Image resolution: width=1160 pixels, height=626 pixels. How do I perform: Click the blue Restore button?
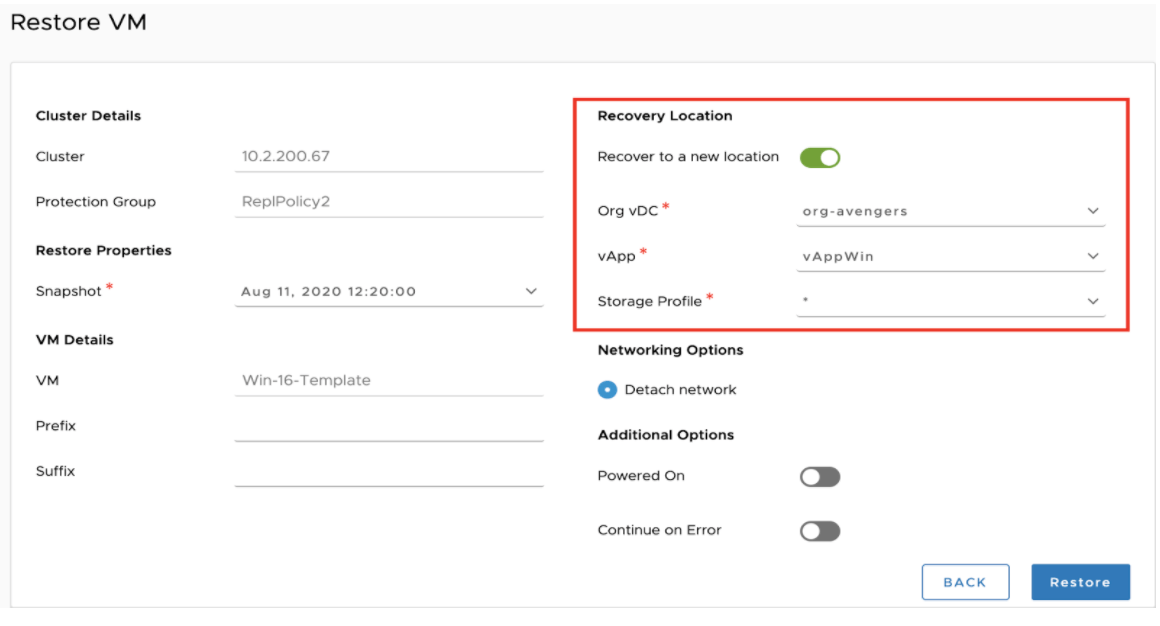[1080, 582]
